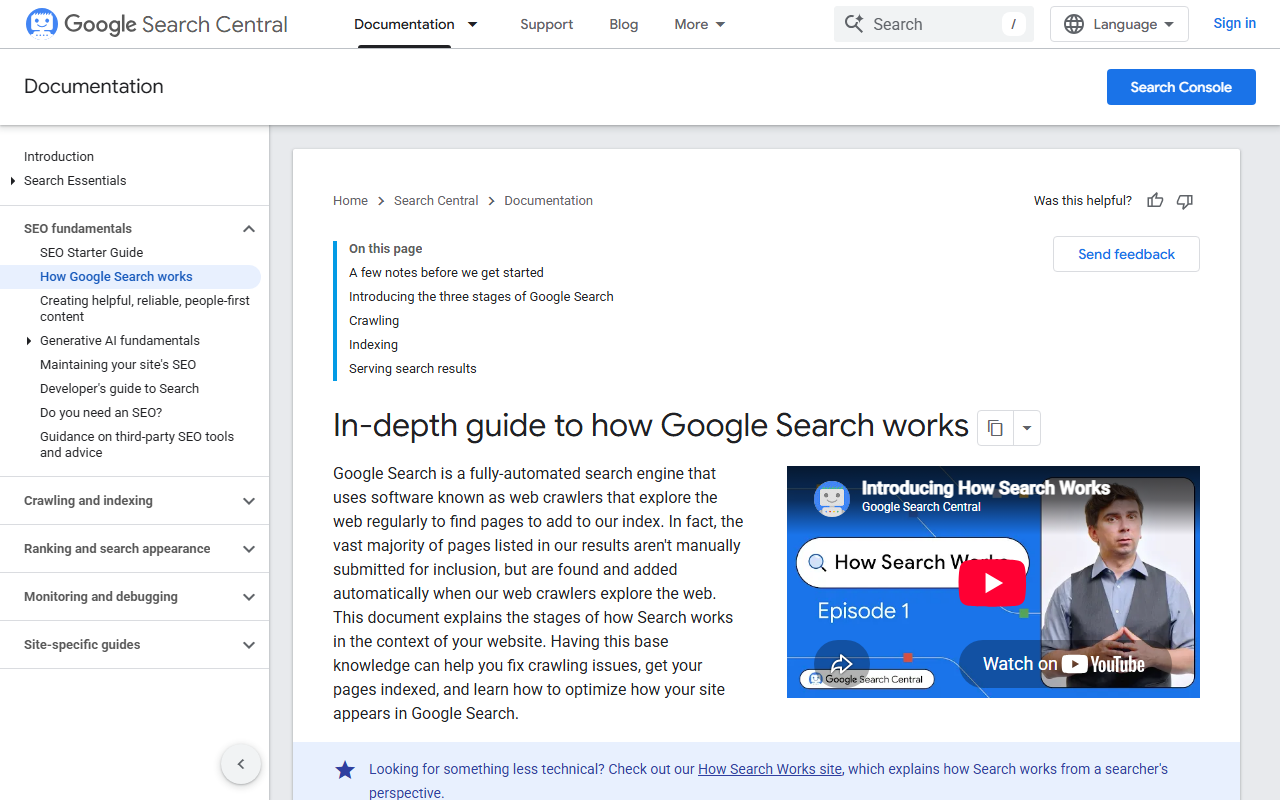The width and height of the screenshot is (1280, 800).
Task: Expand Crawling and indexing section
Action: tap(249, 501)
